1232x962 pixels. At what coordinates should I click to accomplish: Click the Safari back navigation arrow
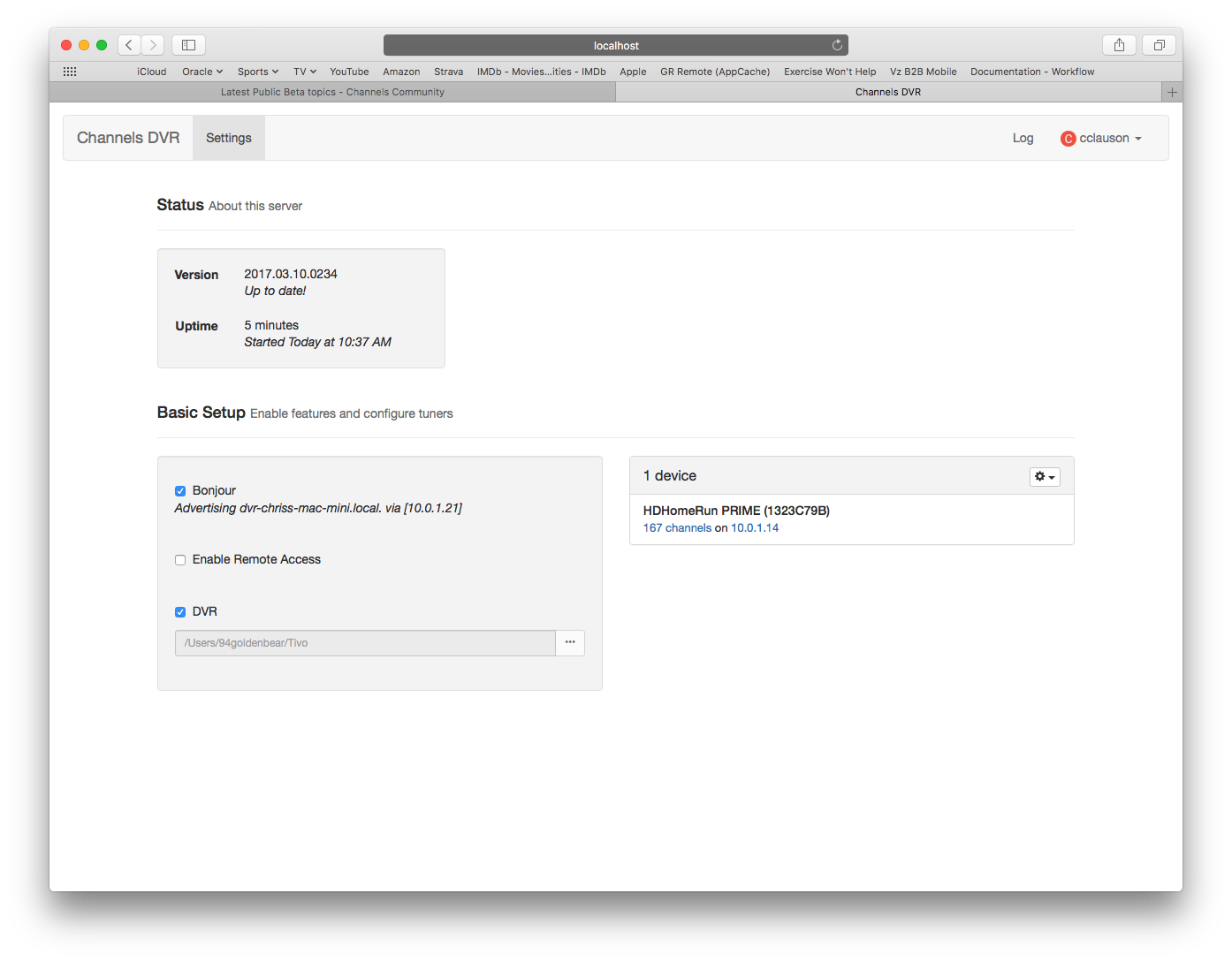pos(129,45)
